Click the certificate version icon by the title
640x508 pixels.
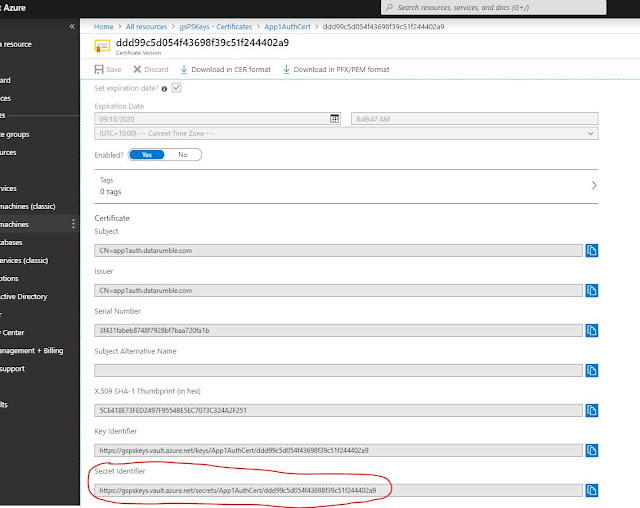(102, 46)
